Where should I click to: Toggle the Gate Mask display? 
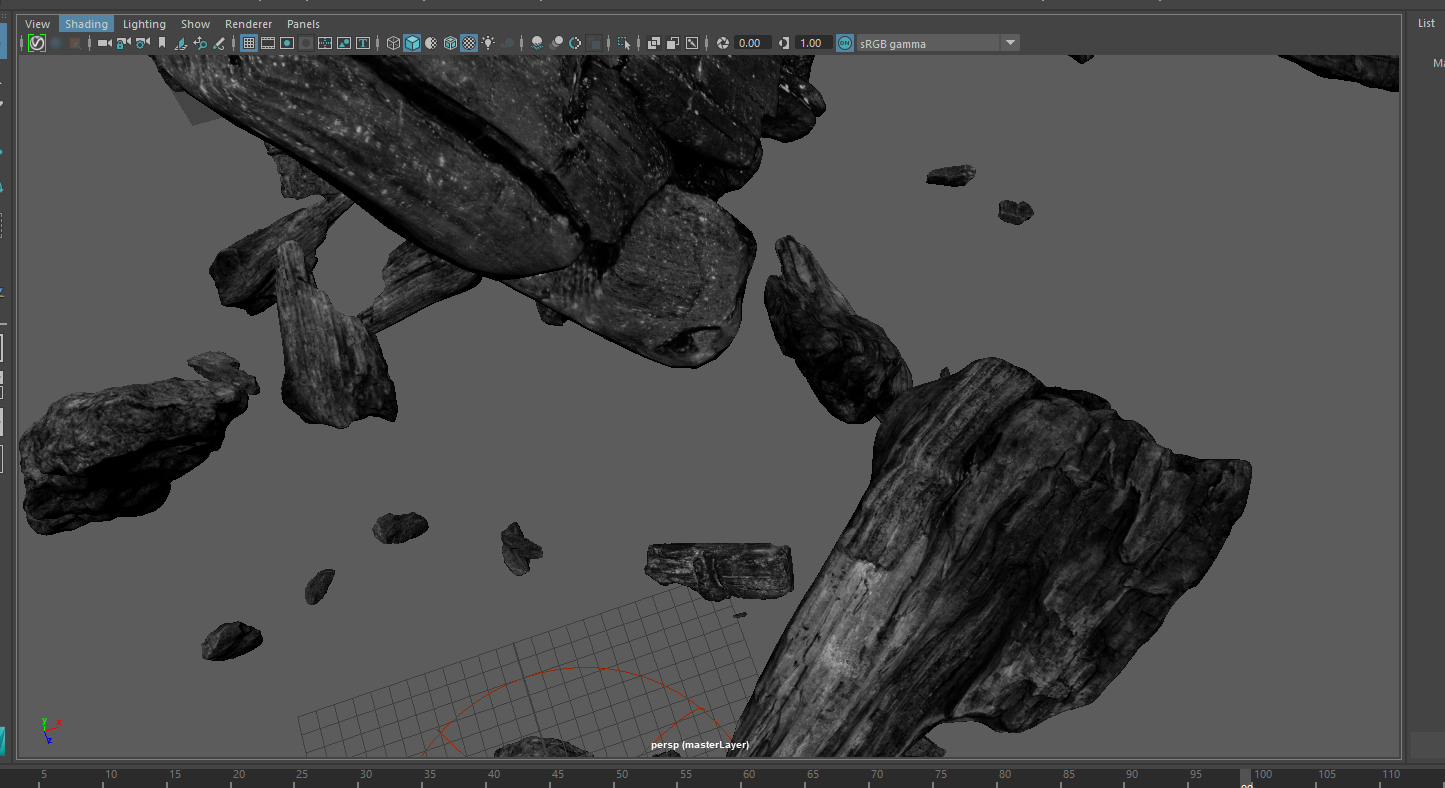pos(306,43)
